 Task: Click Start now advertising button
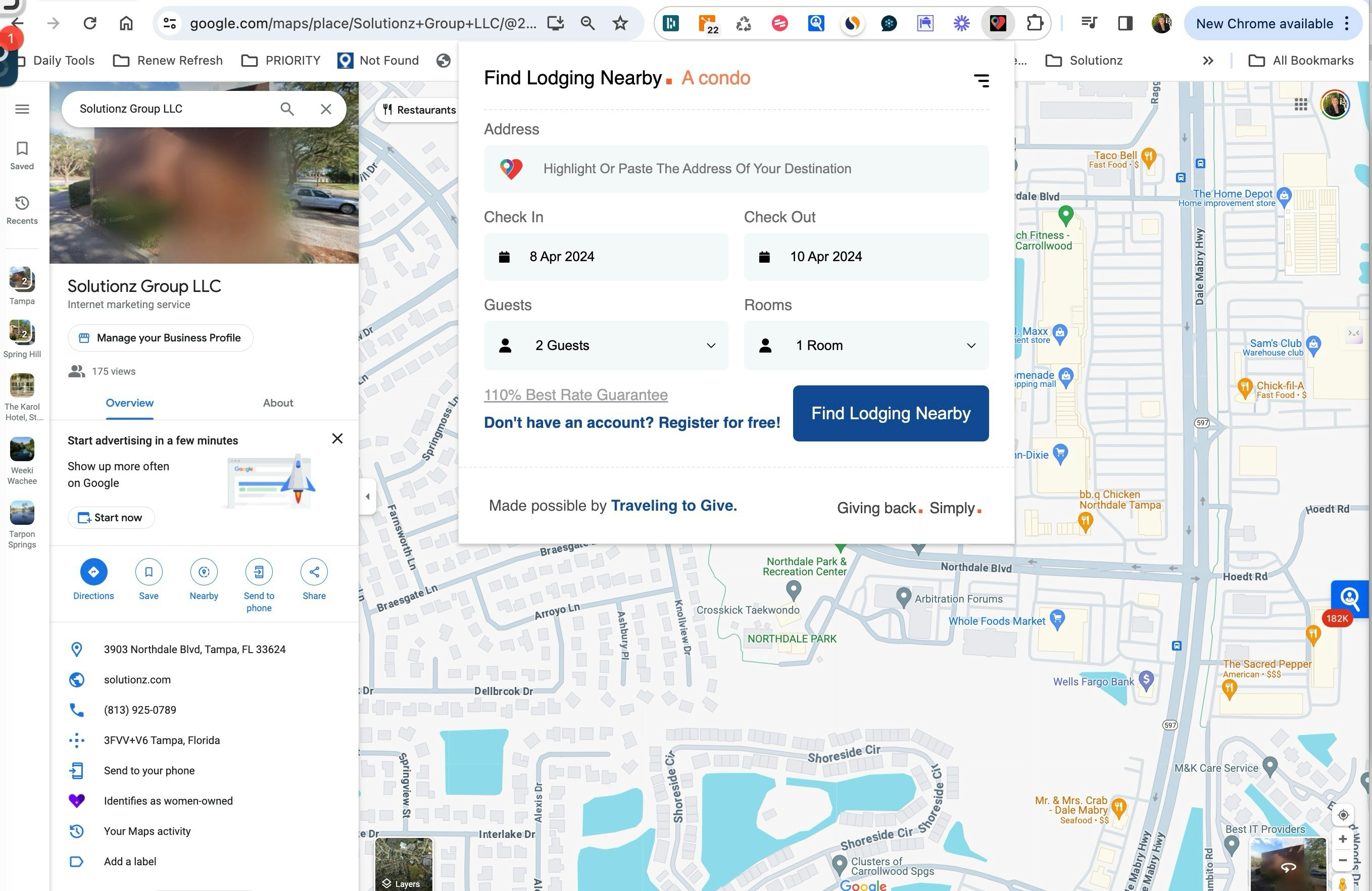click(111, 518)
